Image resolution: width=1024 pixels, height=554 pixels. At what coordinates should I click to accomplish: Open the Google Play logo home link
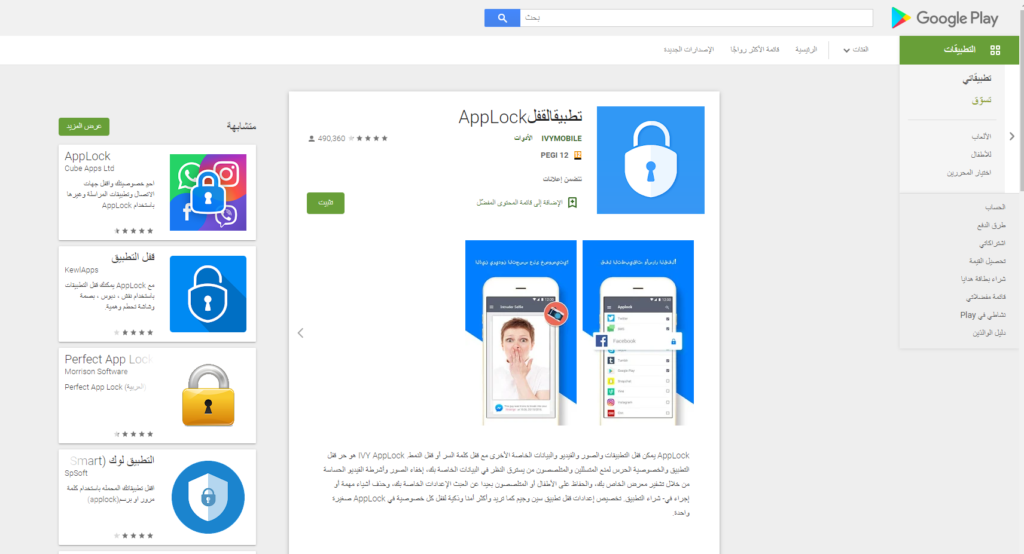click(x=944, y=18)
